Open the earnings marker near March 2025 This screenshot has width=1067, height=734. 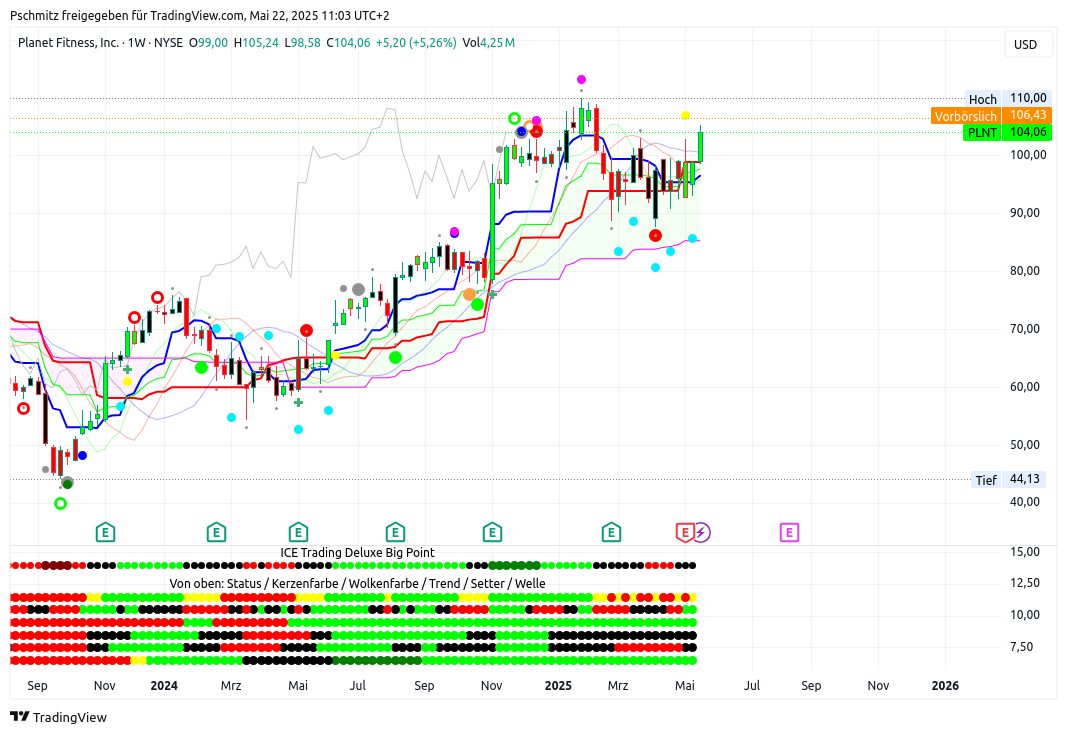click(x=610, y=532)
